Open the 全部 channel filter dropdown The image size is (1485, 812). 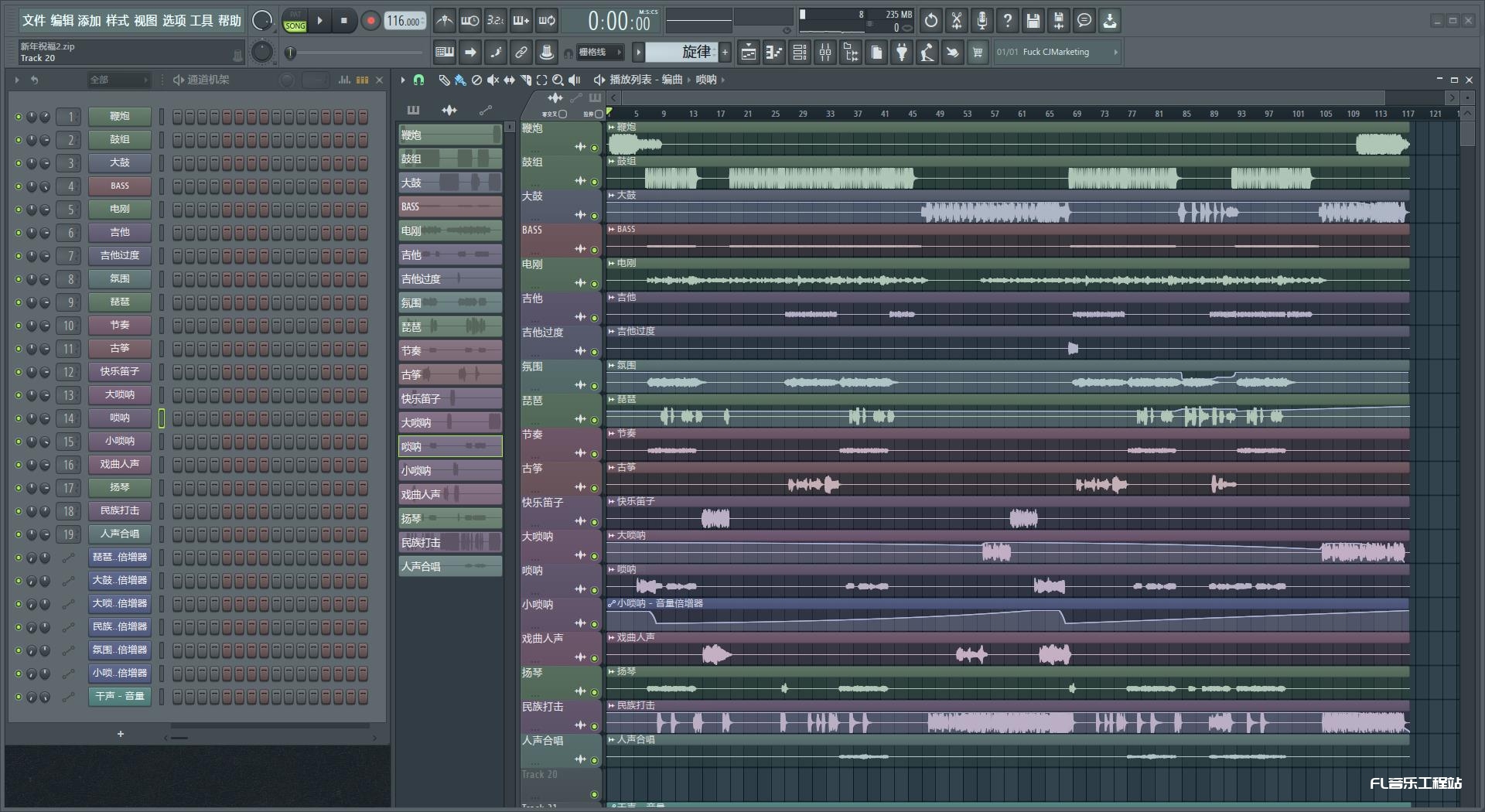coord(118,80)
